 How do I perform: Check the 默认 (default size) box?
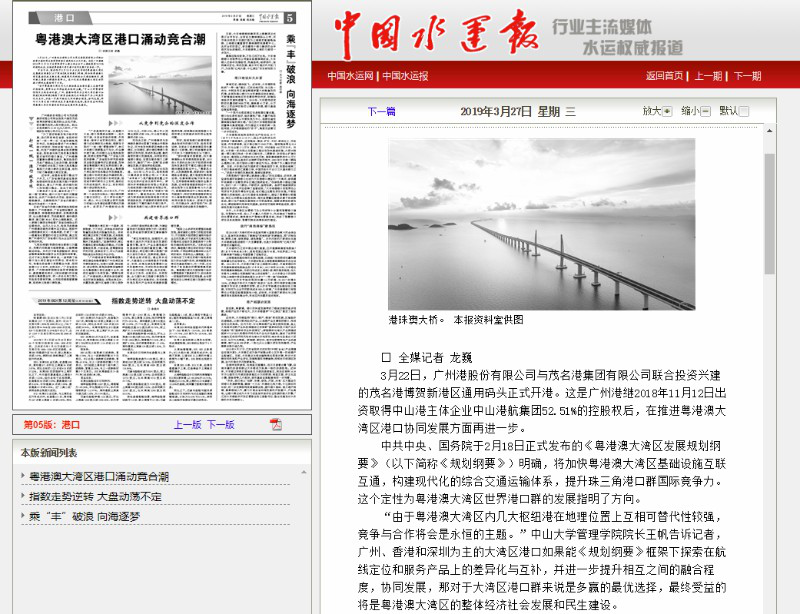[x=743, y=111]
